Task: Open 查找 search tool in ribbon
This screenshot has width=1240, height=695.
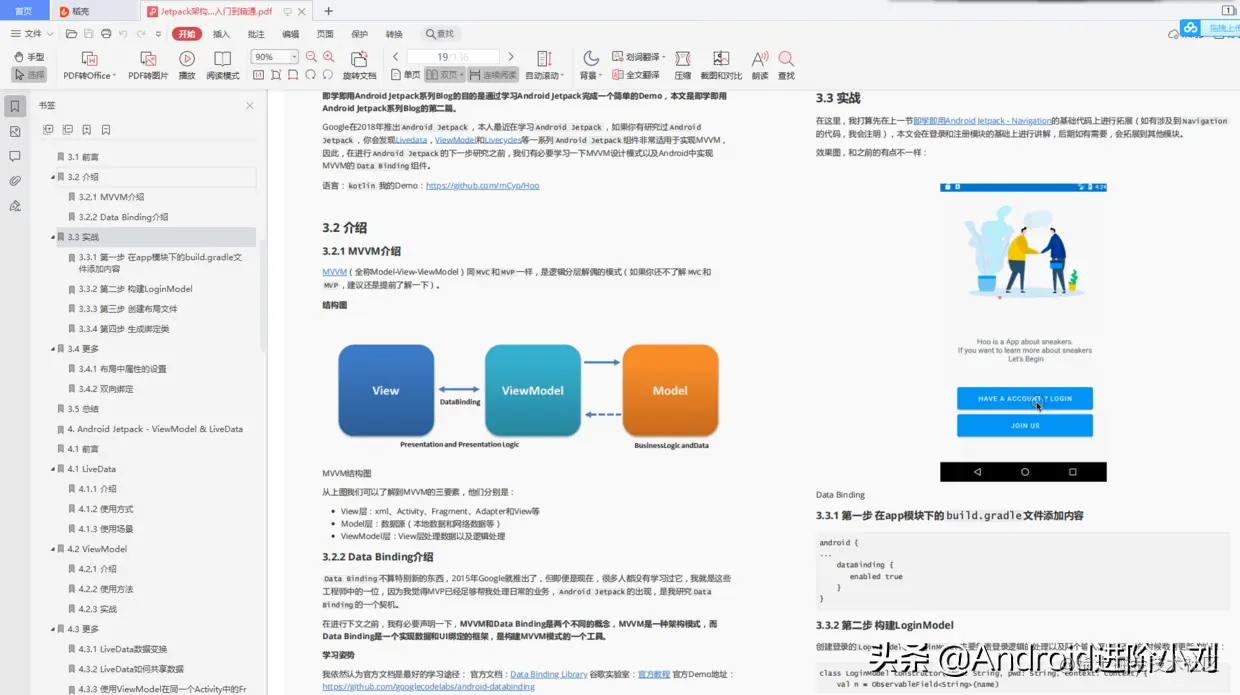Action: [787, 66]
